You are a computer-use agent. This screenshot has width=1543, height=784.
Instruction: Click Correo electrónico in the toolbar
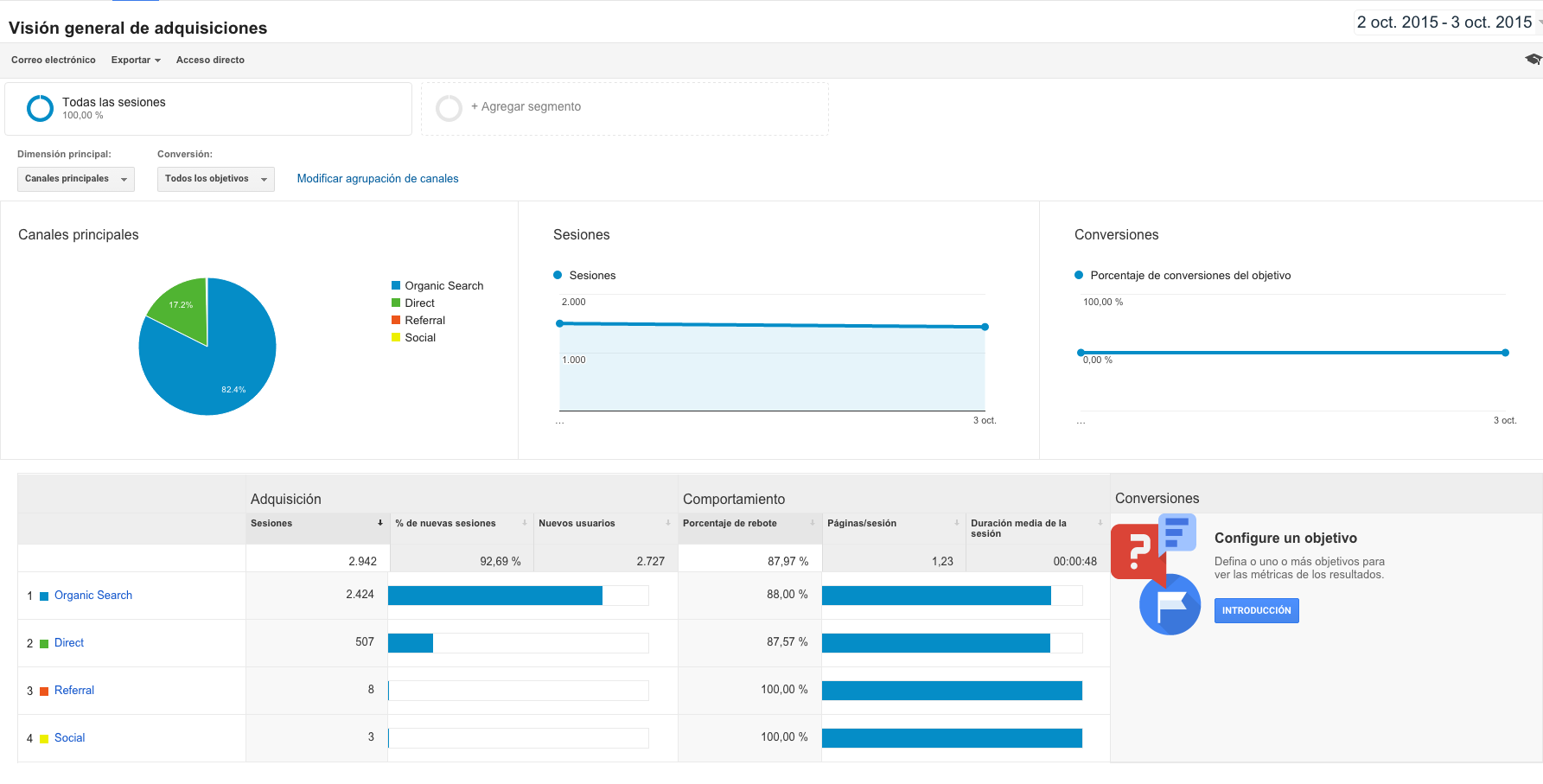[x=54, y=60]
